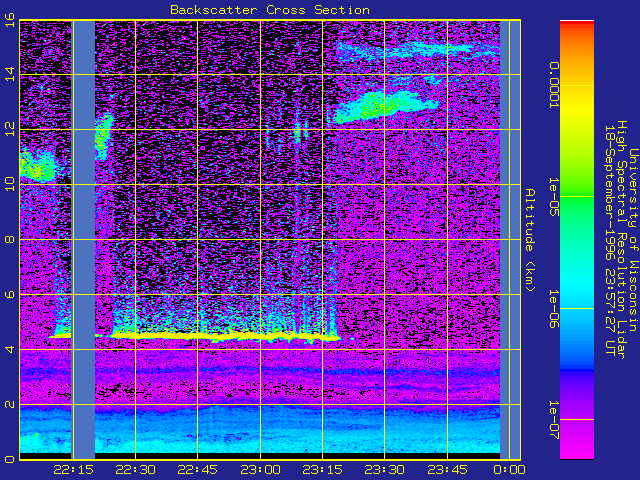Image resolution: width=640 pixels, height=480 pixels.
Task: Click the 23:30 time axis label
Action: coord(384,469)
